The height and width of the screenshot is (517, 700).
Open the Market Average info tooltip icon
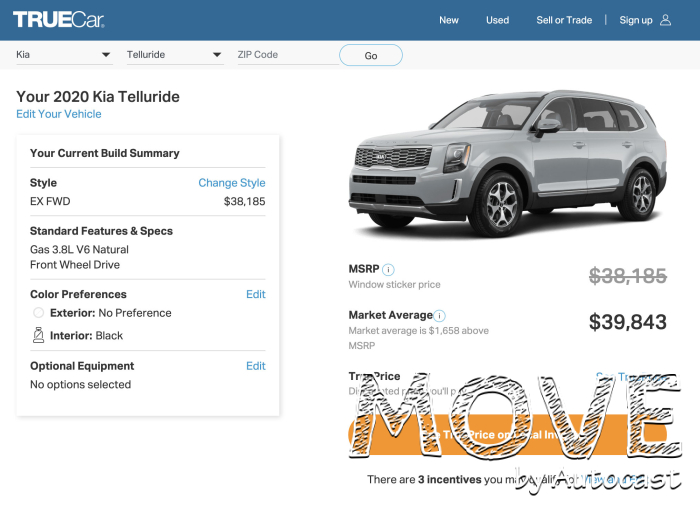[440, 315]
